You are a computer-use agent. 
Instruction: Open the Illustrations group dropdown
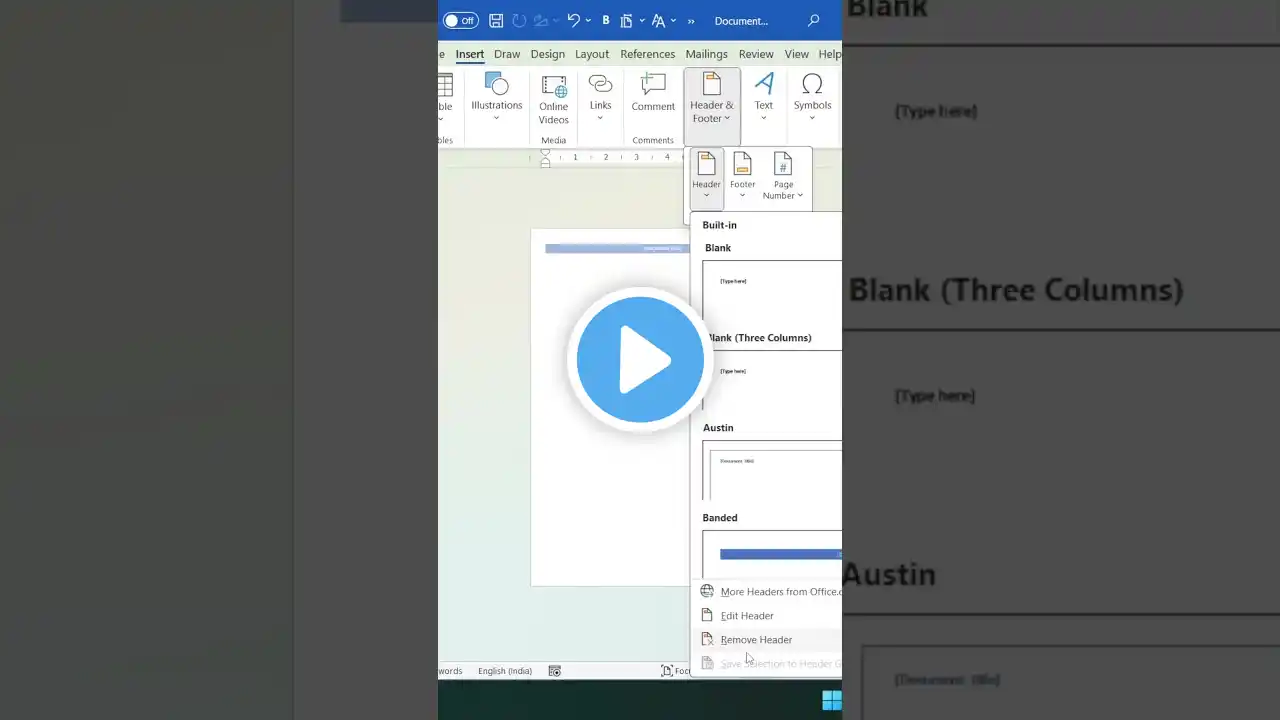[x=497, y=97]
